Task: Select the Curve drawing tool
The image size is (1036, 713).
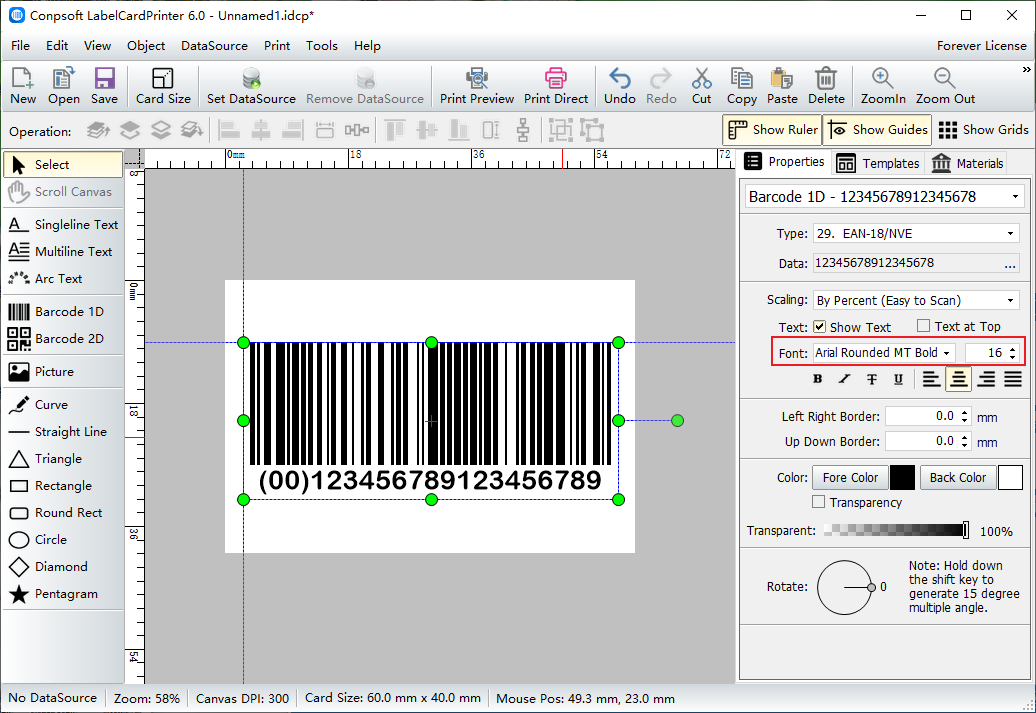Action: [x=63, y=404]
